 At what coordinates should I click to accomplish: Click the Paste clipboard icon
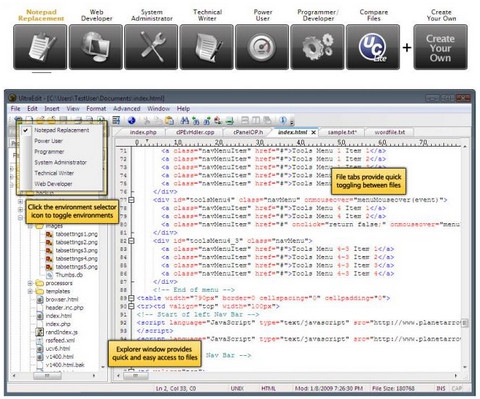(x=169, y=120)
